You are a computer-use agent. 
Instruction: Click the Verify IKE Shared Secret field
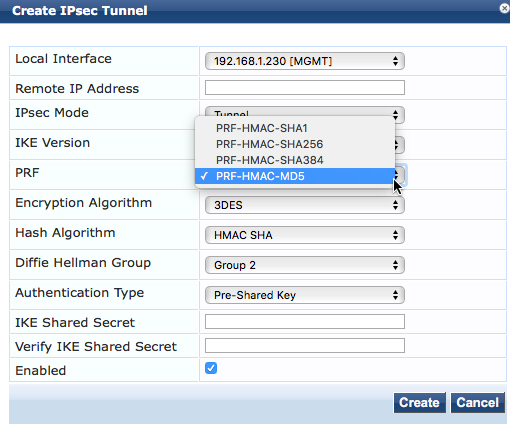coord(305,346)
